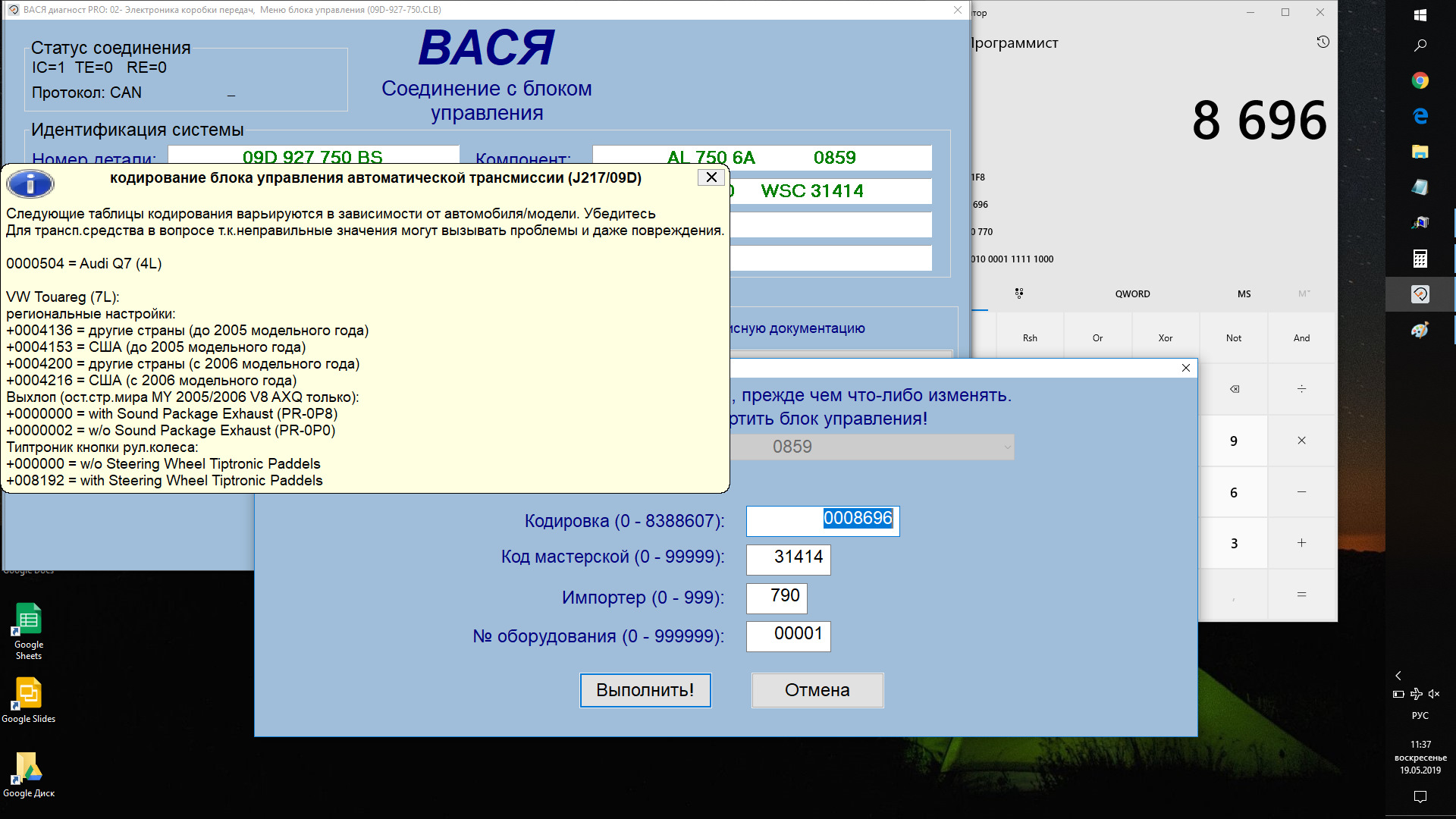
Task: Click the battery tray icon
Action: point(1398,694)
